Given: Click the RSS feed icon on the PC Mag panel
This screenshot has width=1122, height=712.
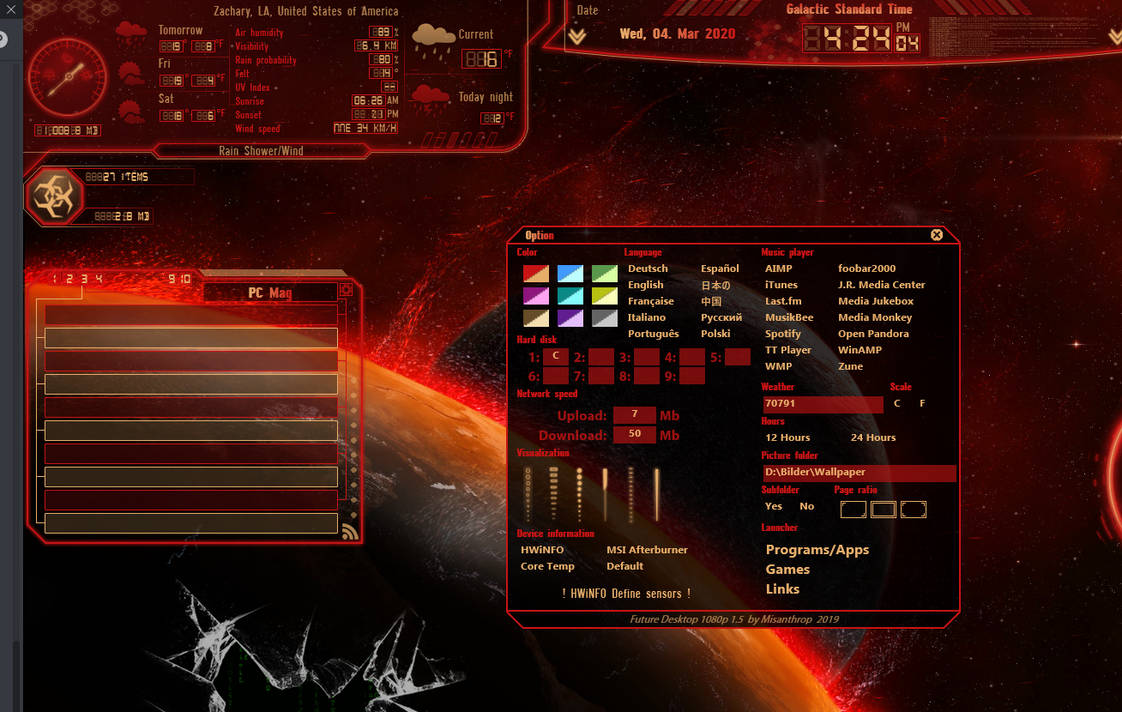Looking at the screenshot, I should coord(351,532).
